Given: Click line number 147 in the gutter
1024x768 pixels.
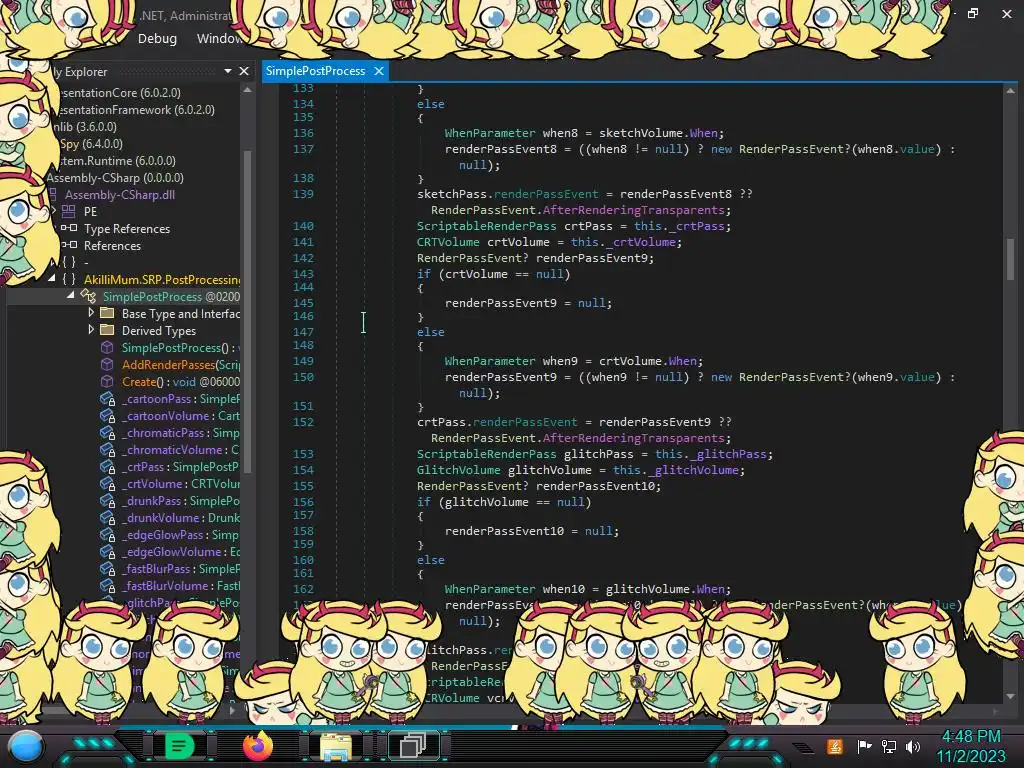Looking at the screenshot, I should click(303, 332).
